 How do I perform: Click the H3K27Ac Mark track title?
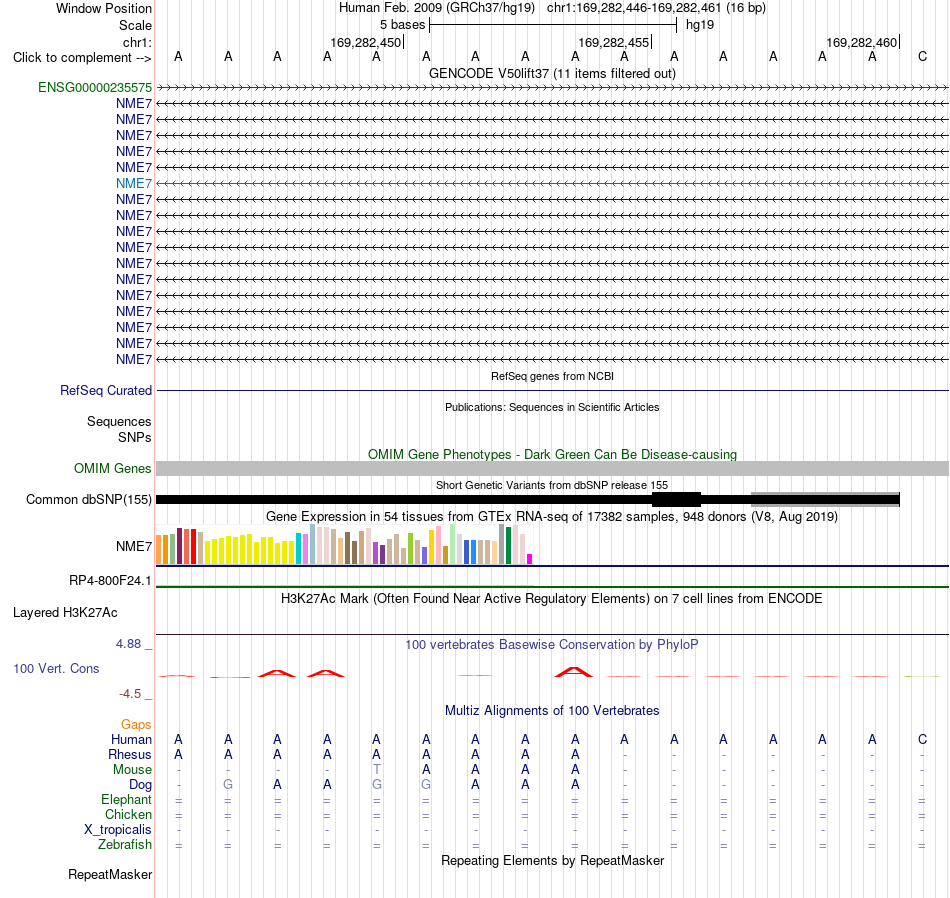(552, 599)
